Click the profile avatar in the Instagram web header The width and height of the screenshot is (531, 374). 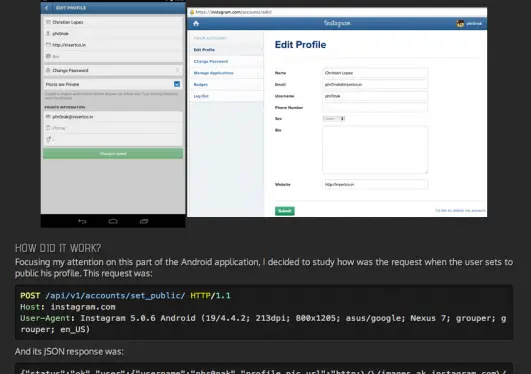(x=460, y=23)
